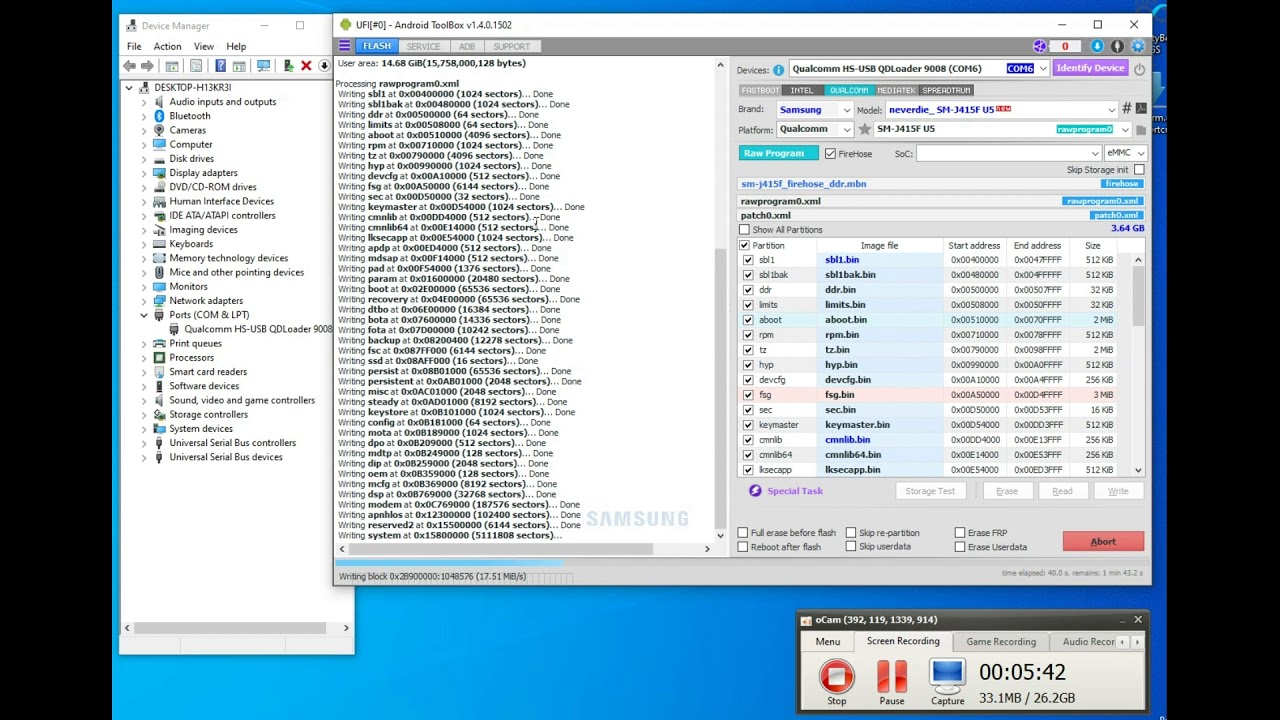Open the Model dropdown
The width and height of the screenshot is (1280, 720).
(x=1111, y=110)
